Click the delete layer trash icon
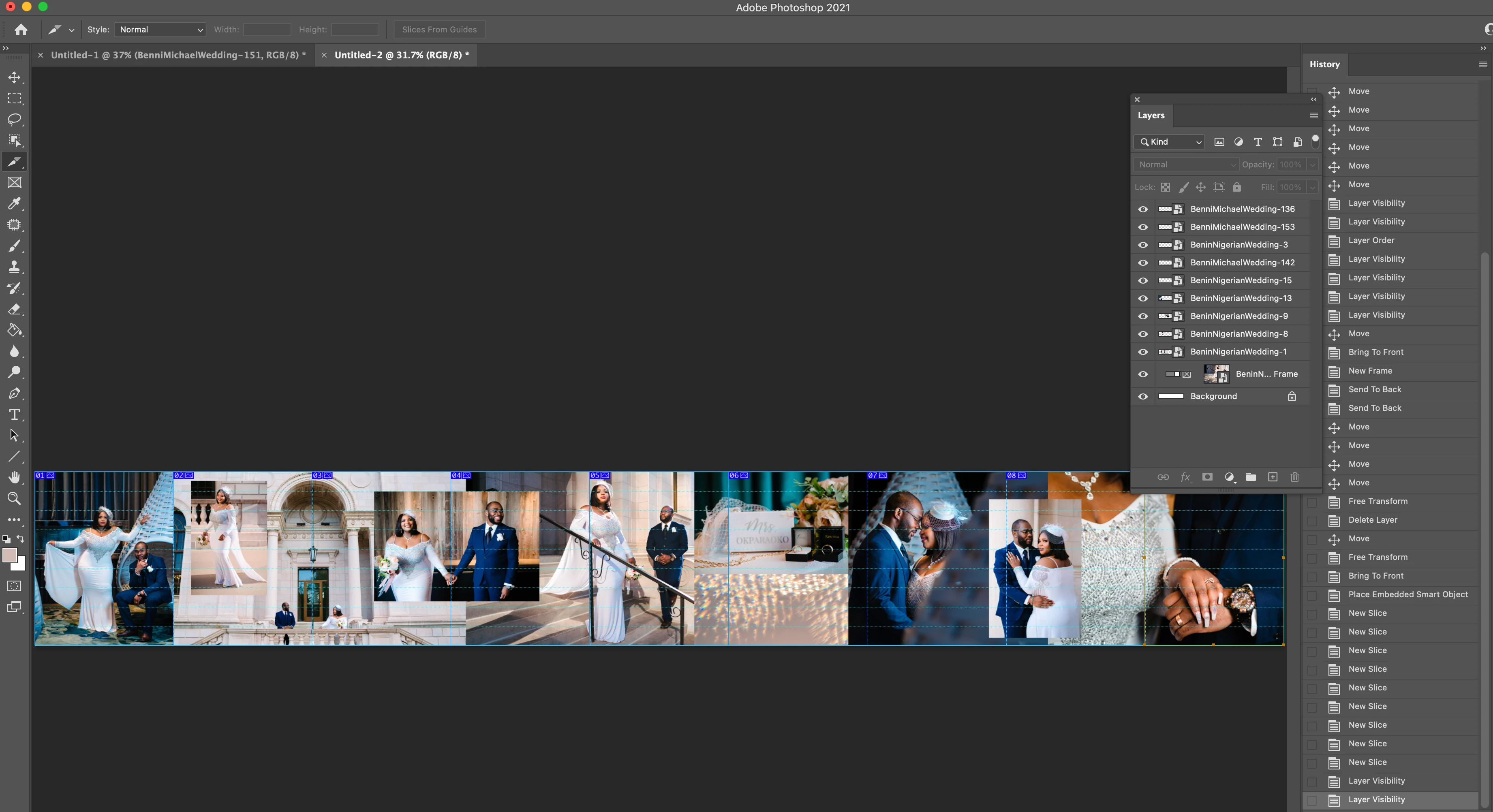 click(1294, 477)
